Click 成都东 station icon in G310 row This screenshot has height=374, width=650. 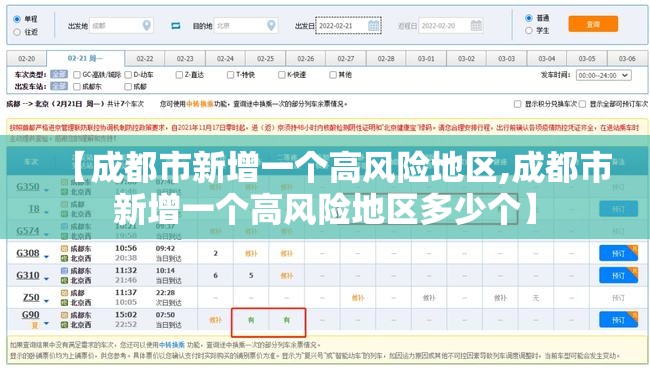click(64, 270)
